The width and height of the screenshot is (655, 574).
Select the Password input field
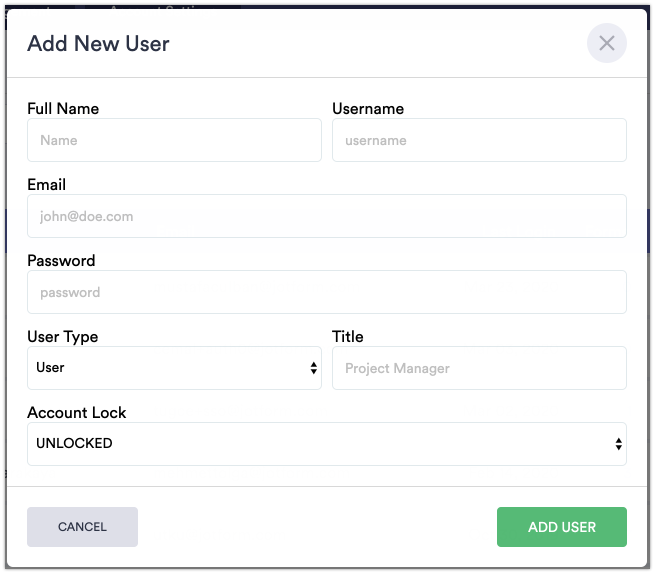coord(326,292)
